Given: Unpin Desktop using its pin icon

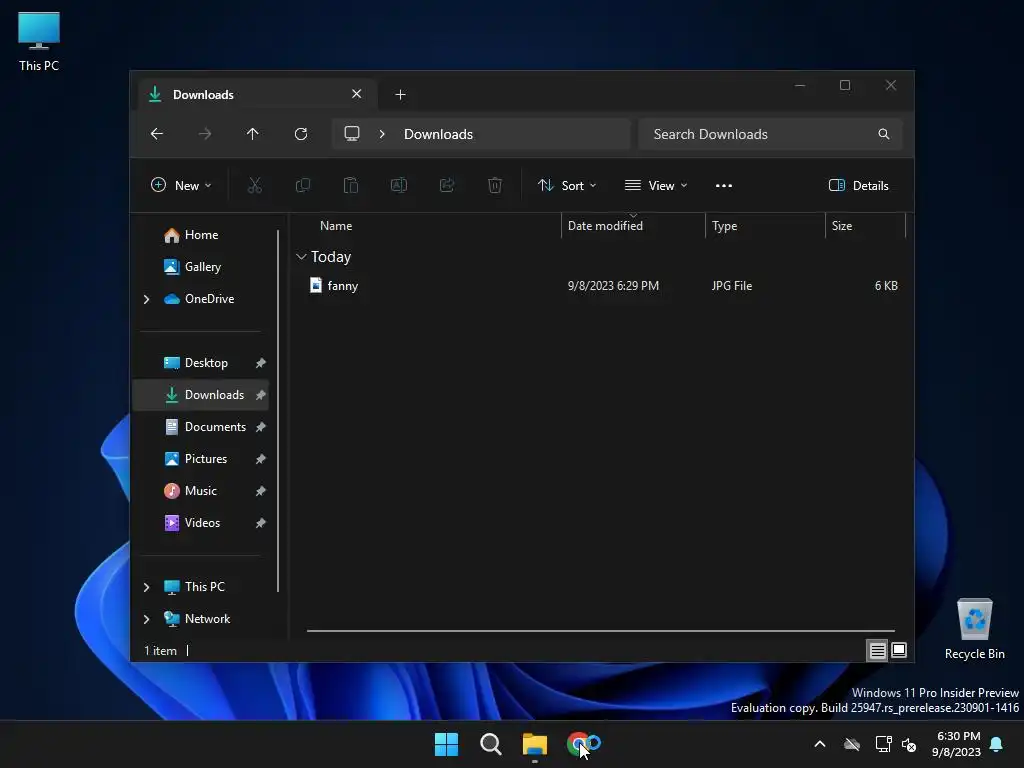Looking at the screenshot, I should click(261, 363).
